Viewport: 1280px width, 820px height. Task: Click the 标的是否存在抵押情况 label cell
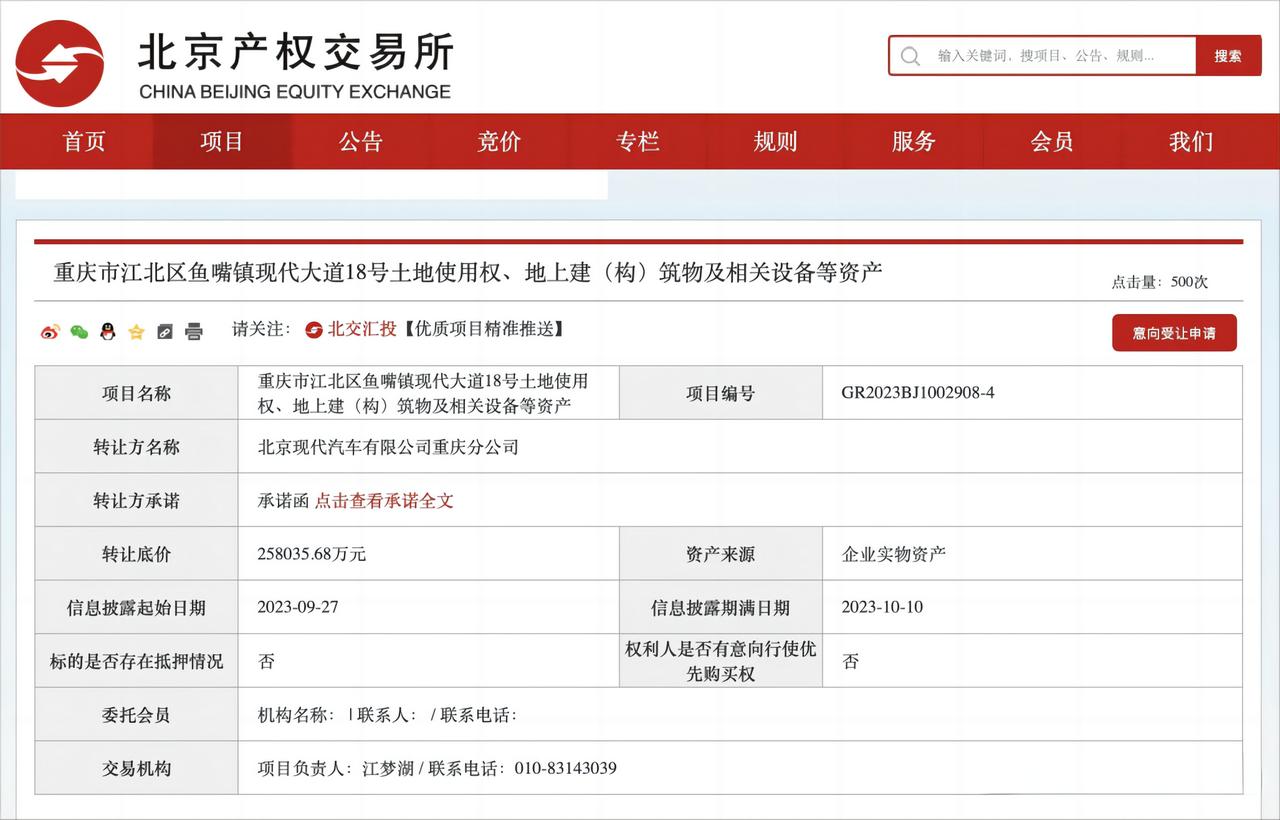pos(136,661)
